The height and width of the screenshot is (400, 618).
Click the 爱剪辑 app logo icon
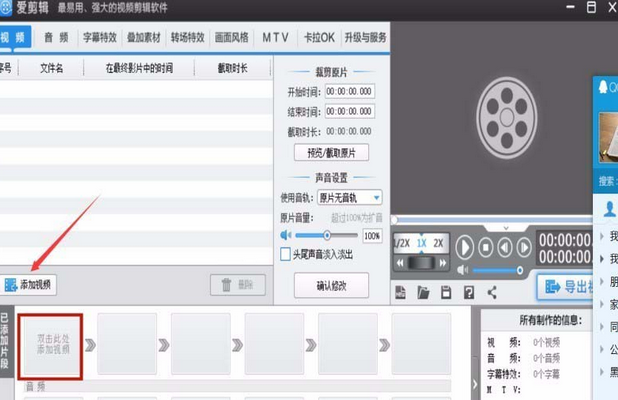point(6,7)
